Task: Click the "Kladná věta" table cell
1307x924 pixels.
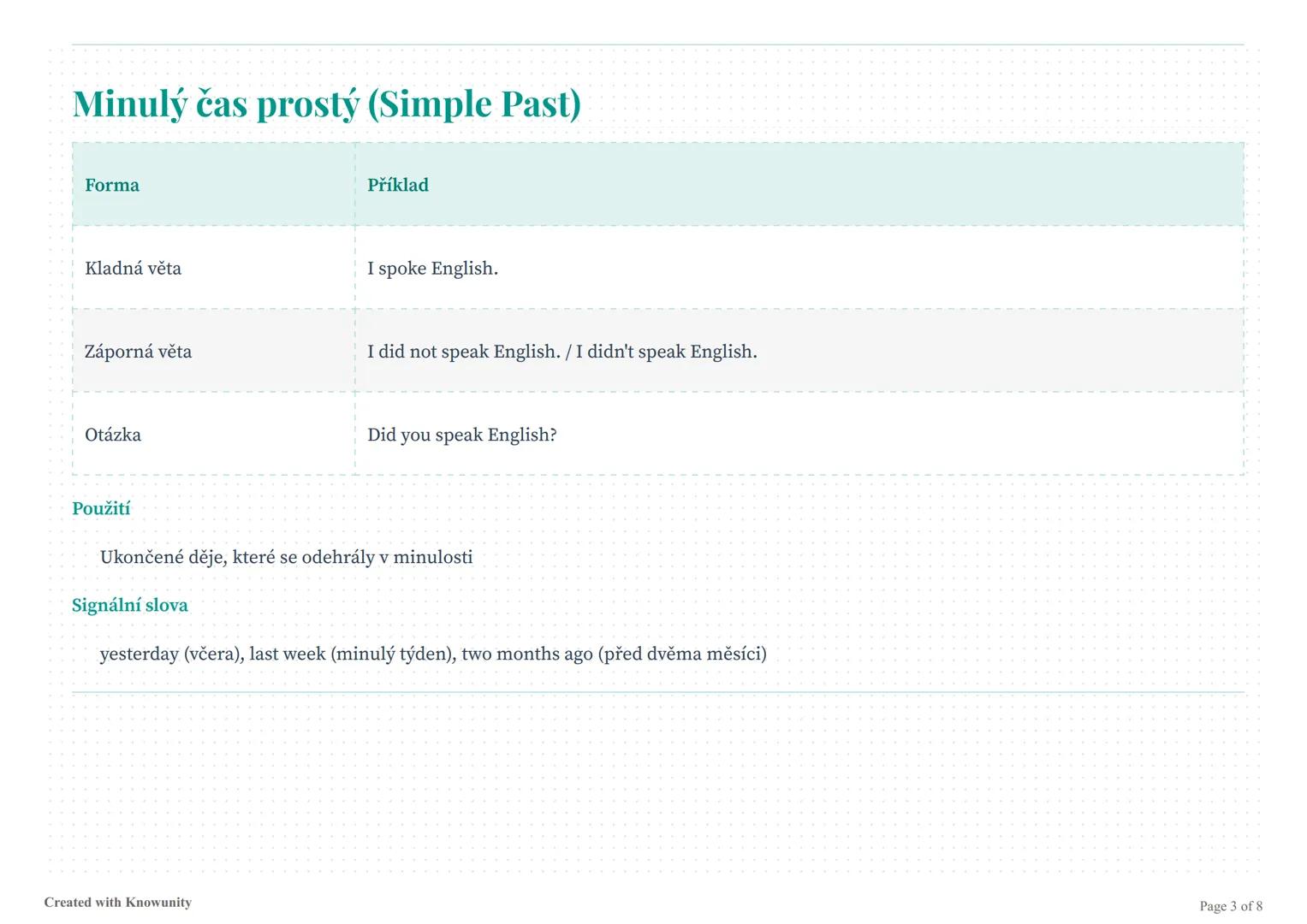Action: tap(134, 269)
